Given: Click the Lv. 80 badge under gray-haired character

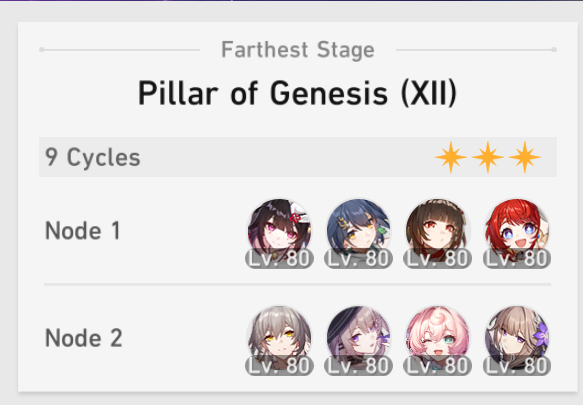Looking at the screenshot, I should [x=280, y=366].
